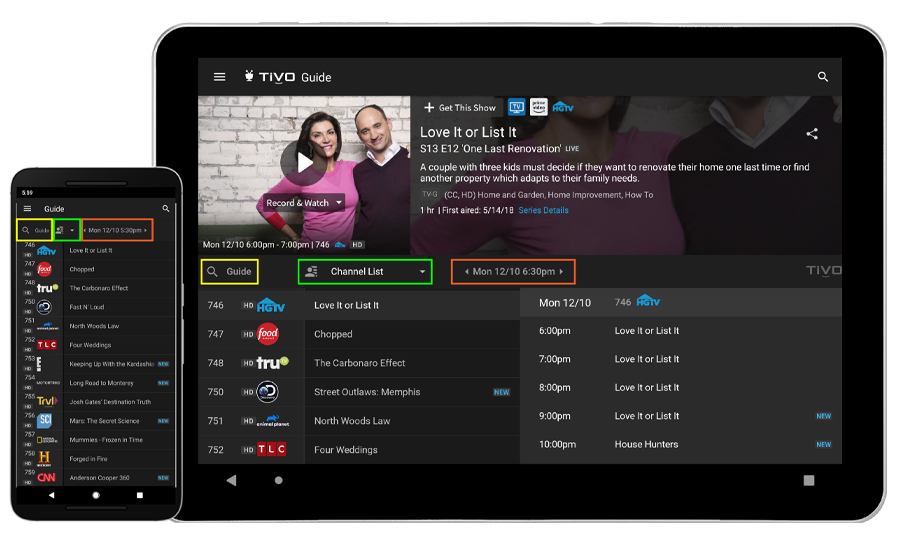This screenshot has height=550, width=900.
Task: Tap tablet Android home button
Action: (278, 480)
